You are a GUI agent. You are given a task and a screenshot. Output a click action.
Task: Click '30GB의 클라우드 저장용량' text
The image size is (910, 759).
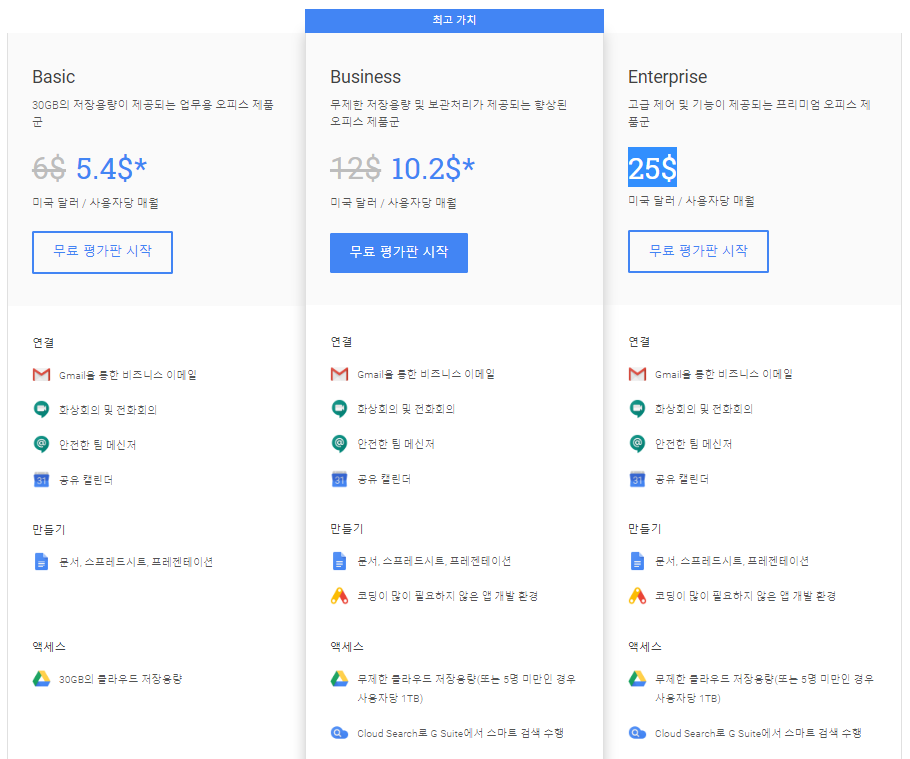pyautogui.click(x=121, y=679)
